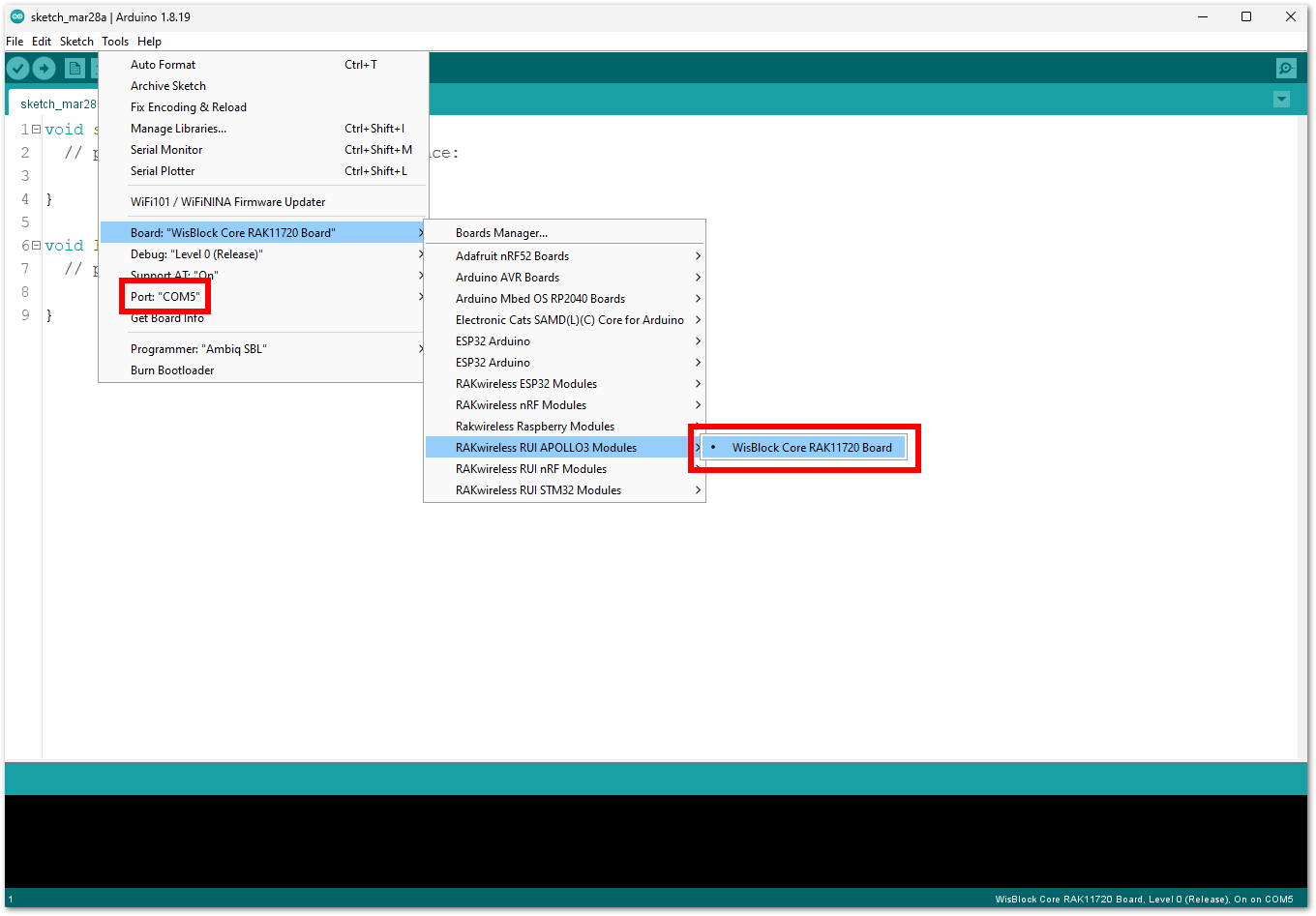Minimize the Arduino window

point(1203,16)
